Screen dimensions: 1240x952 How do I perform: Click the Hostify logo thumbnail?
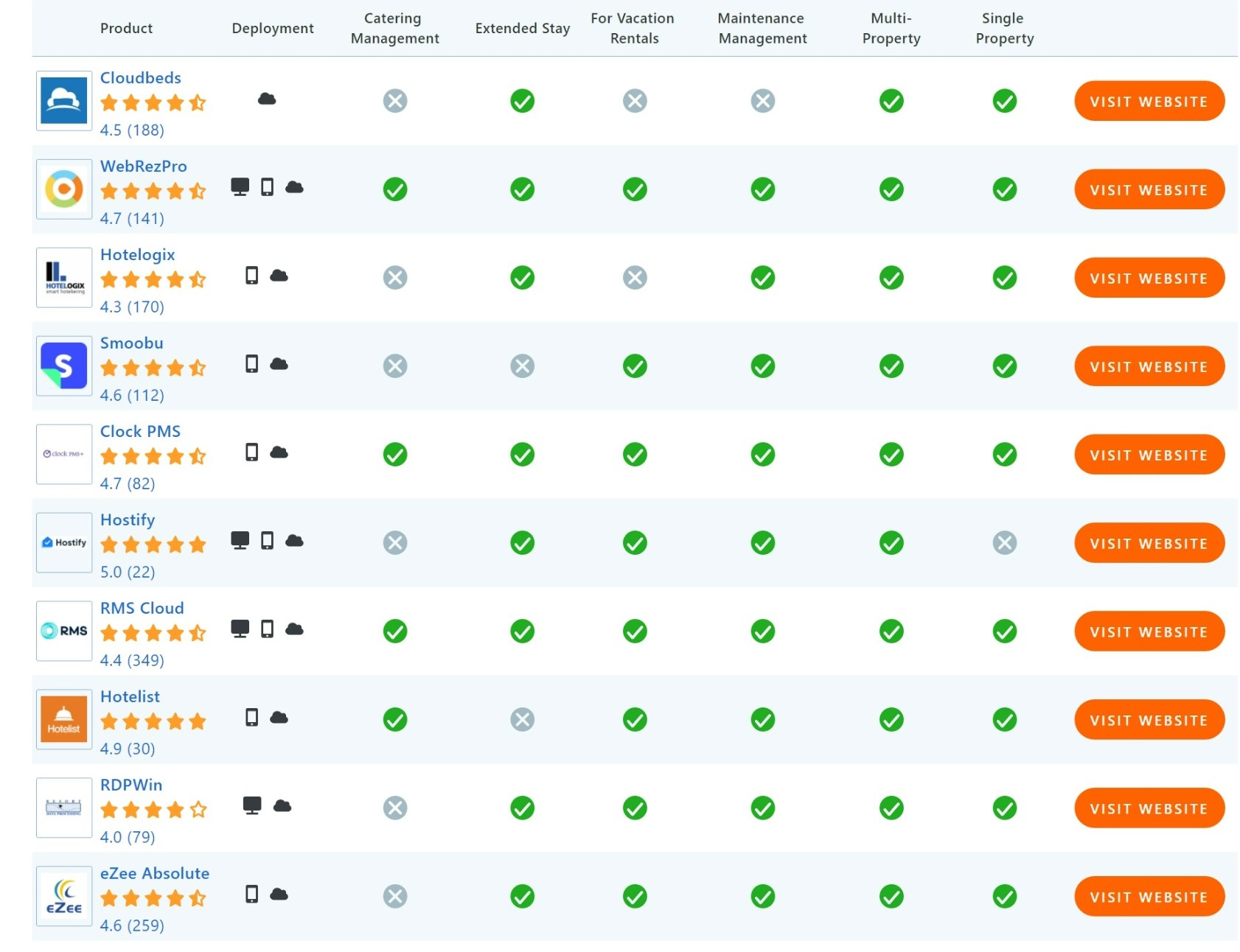64,542
